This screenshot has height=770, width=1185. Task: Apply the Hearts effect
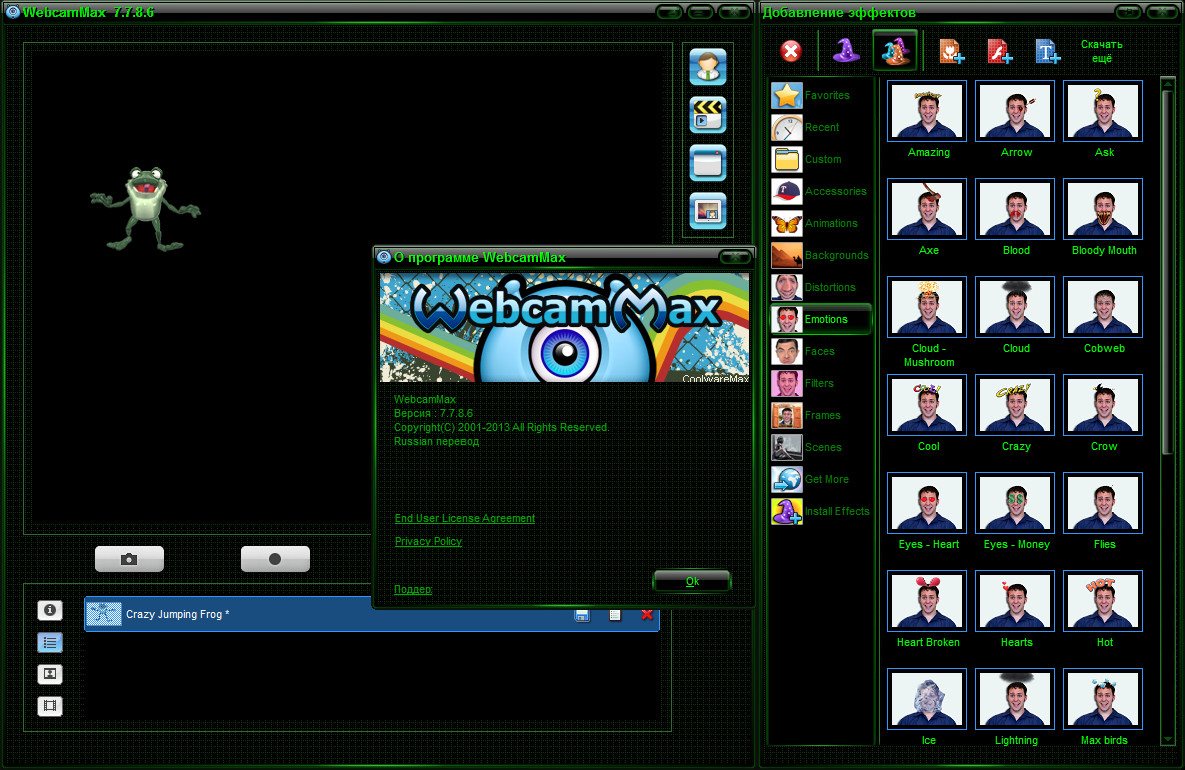1015,601
